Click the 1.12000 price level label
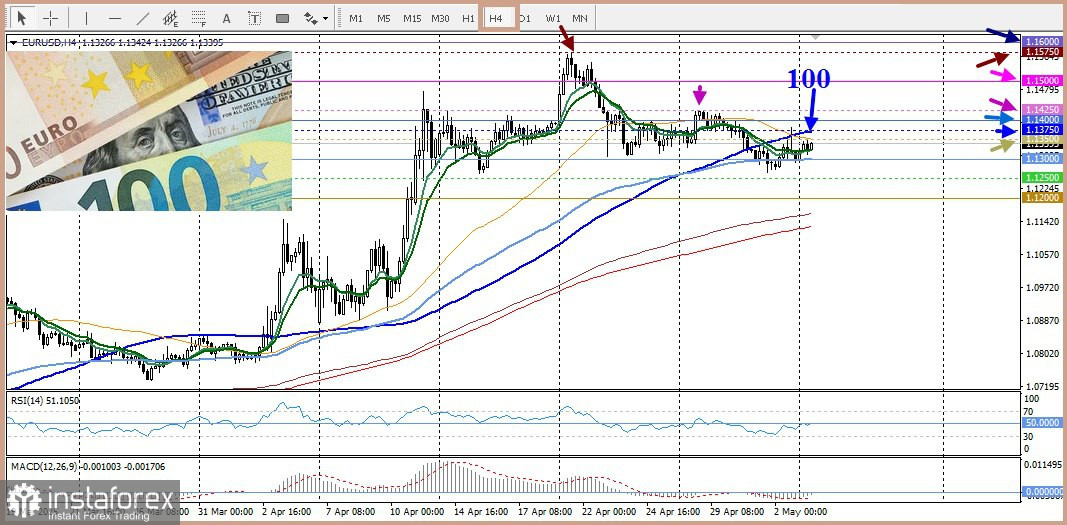 1042,197
